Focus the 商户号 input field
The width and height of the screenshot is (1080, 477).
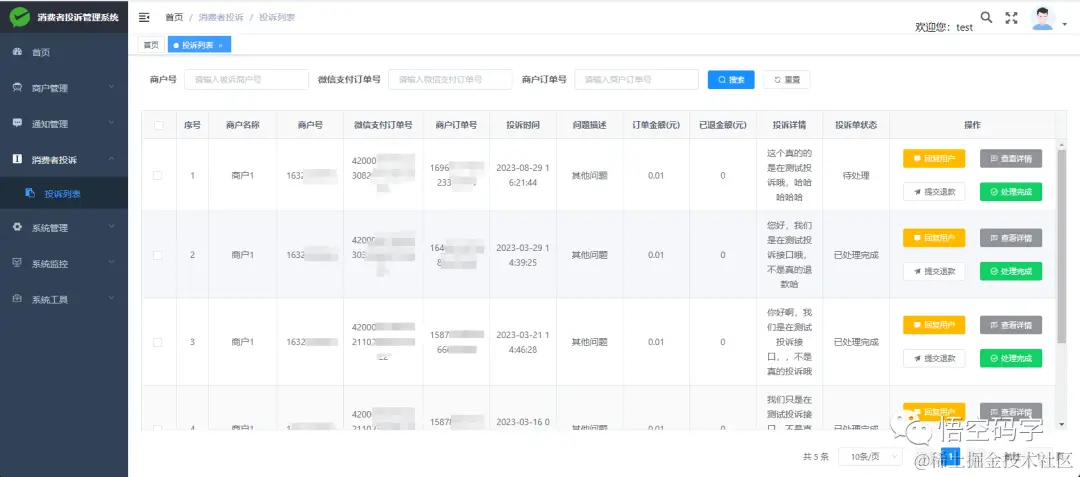coord(247,80)
